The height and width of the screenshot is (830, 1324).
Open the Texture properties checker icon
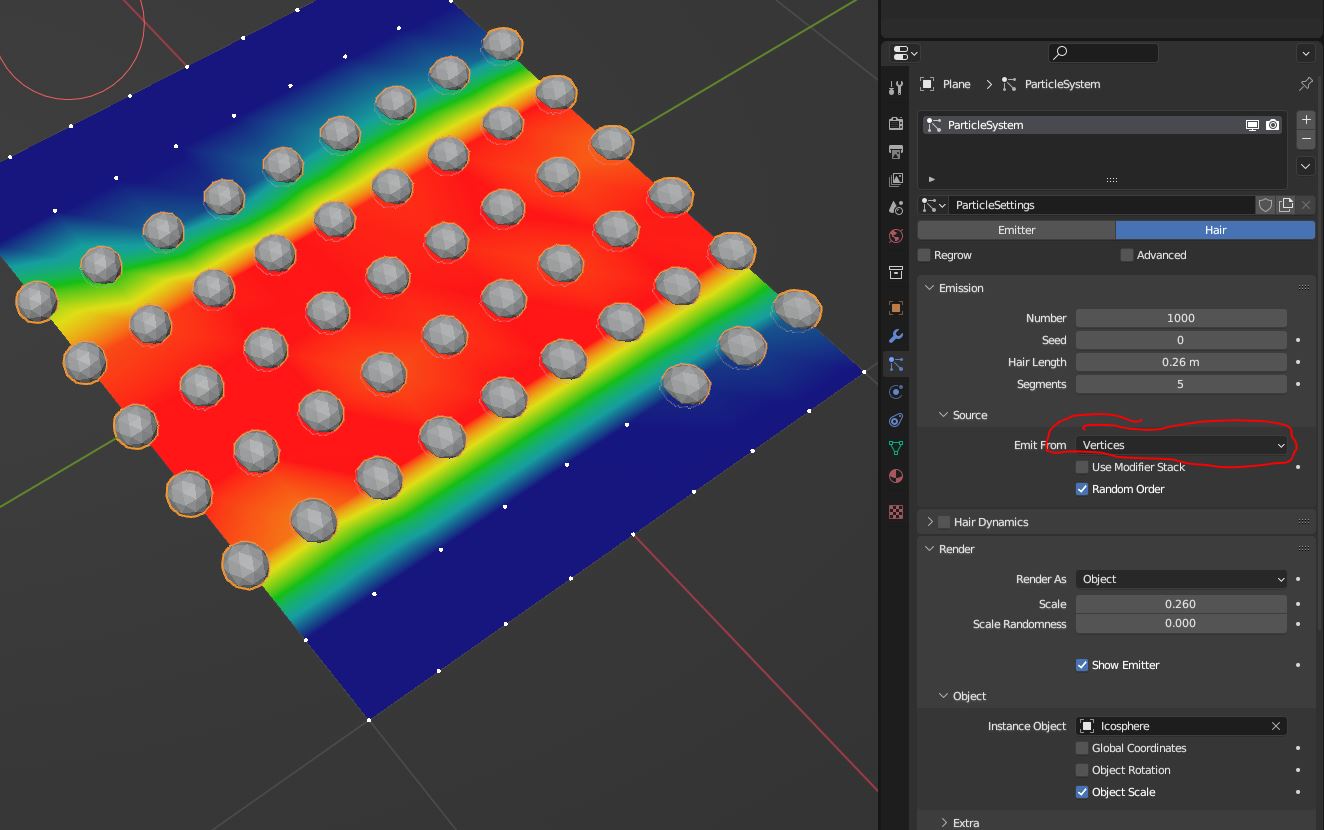896,512
